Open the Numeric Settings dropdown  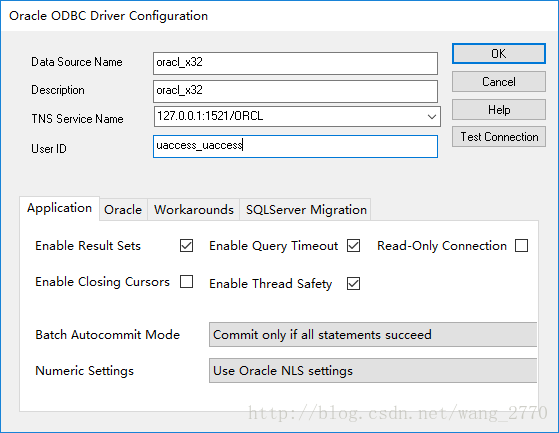point(373,371)
